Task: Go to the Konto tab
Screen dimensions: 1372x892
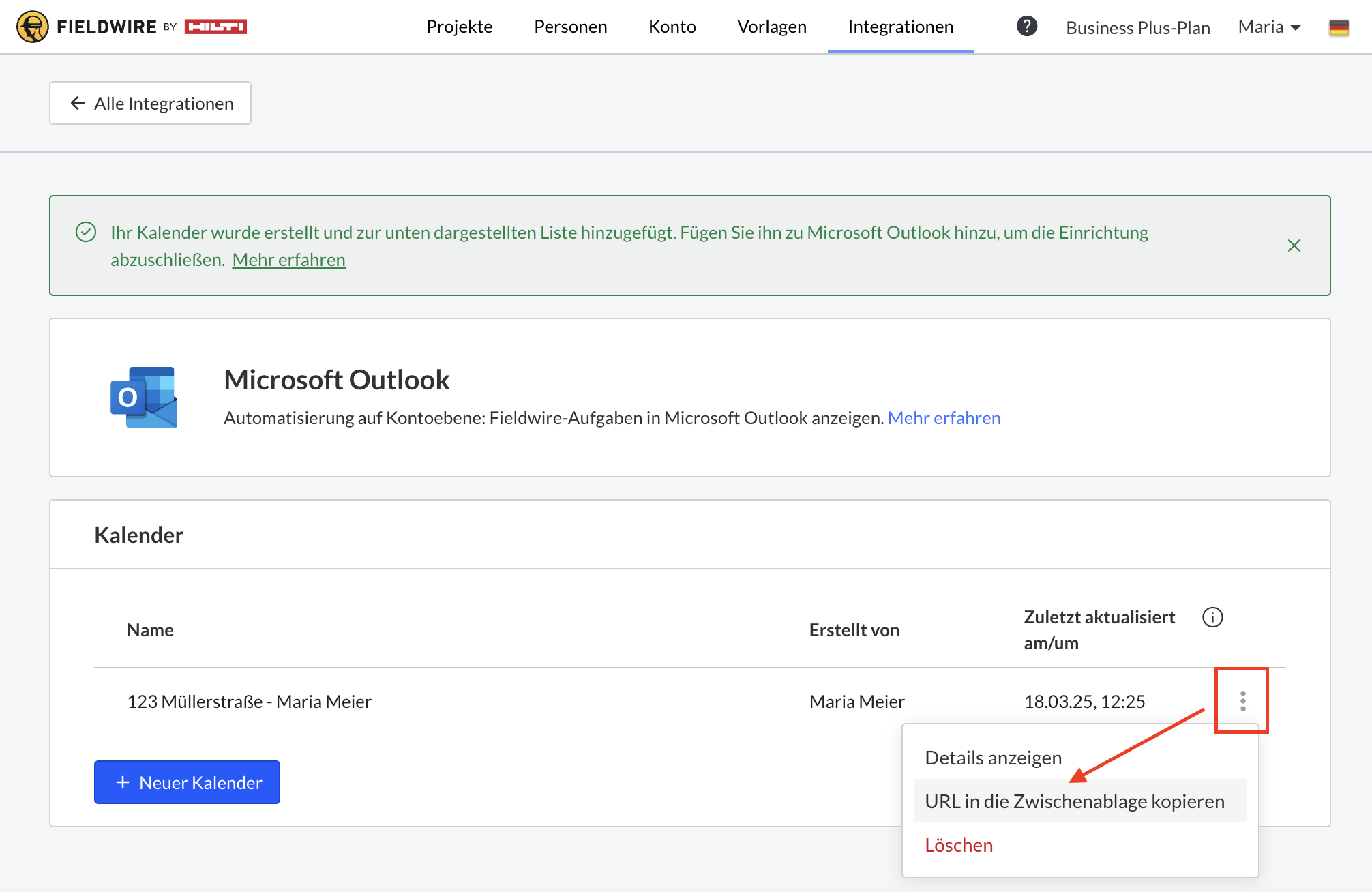Action: [672, 27]
